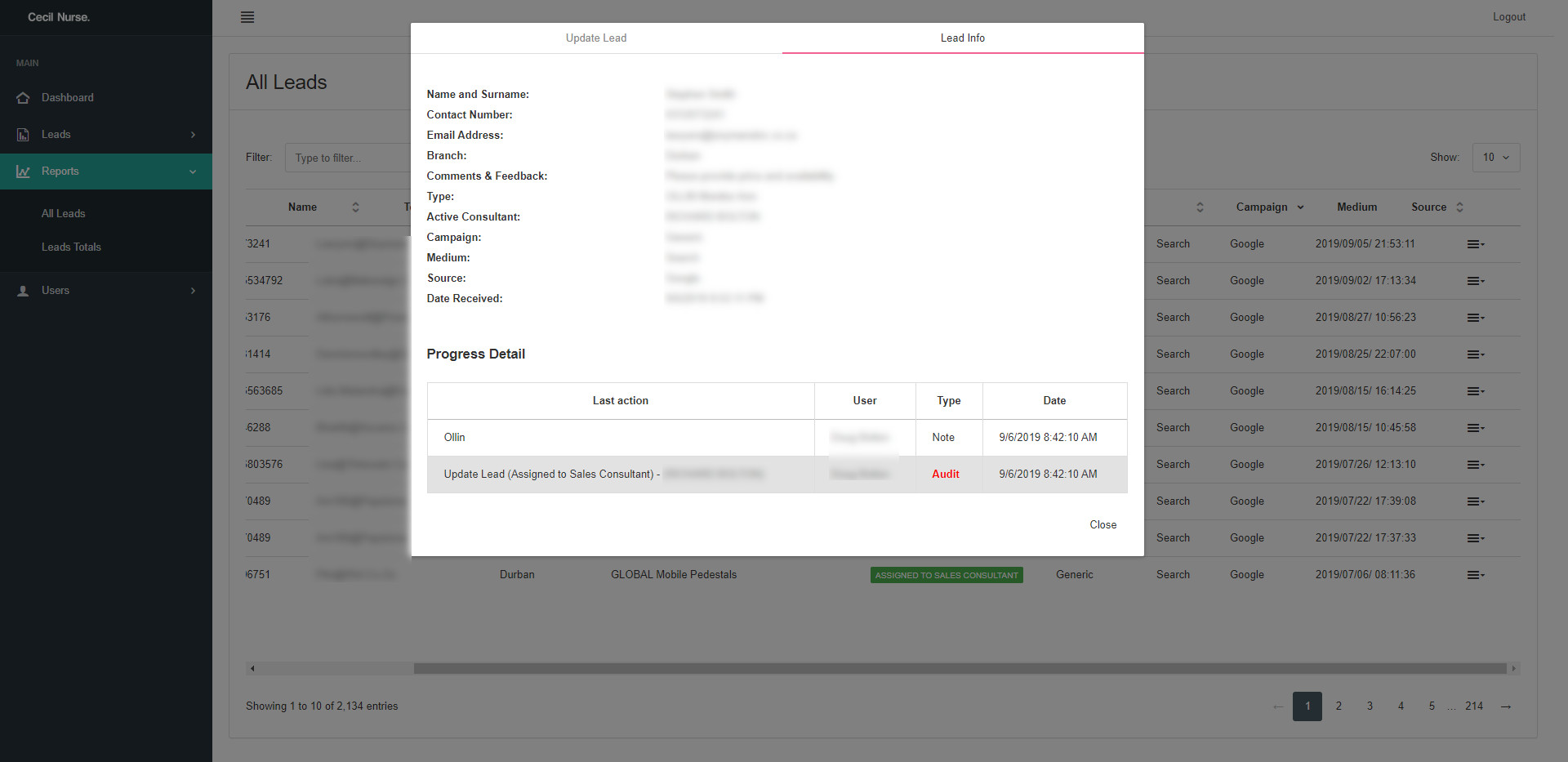Sort table by Name column arrows
The height and width of the screenshot is (762, 1568).
pos(355,207)
